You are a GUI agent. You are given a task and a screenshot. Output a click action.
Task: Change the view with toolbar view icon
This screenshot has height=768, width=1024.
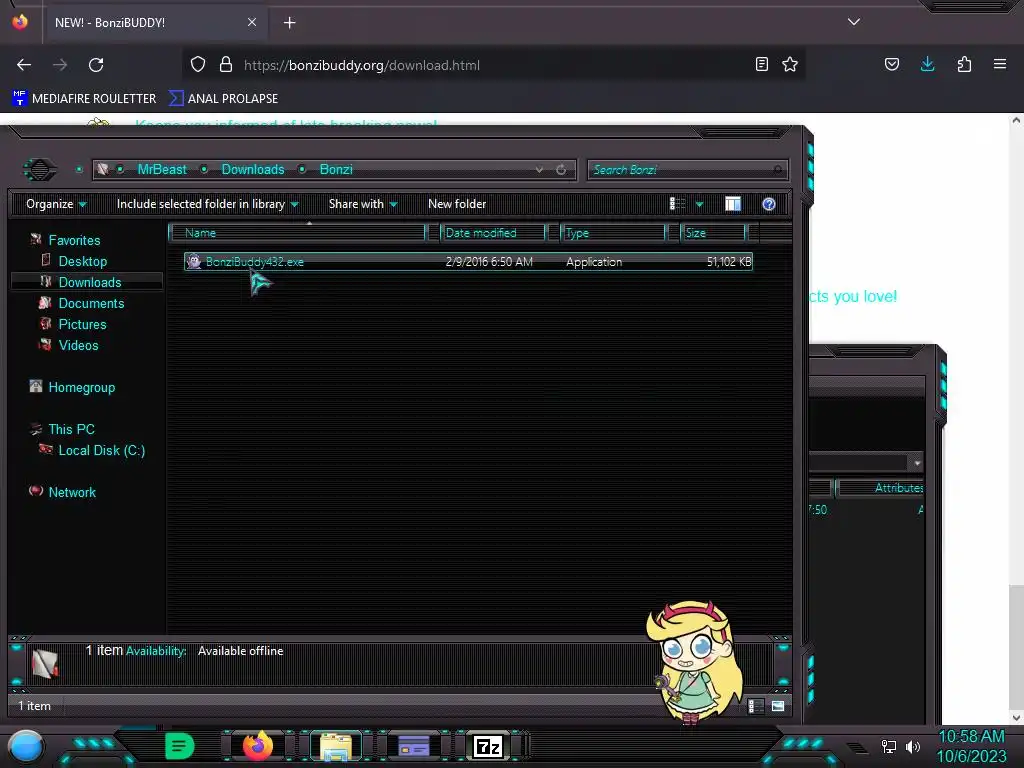tap(677, 204)
